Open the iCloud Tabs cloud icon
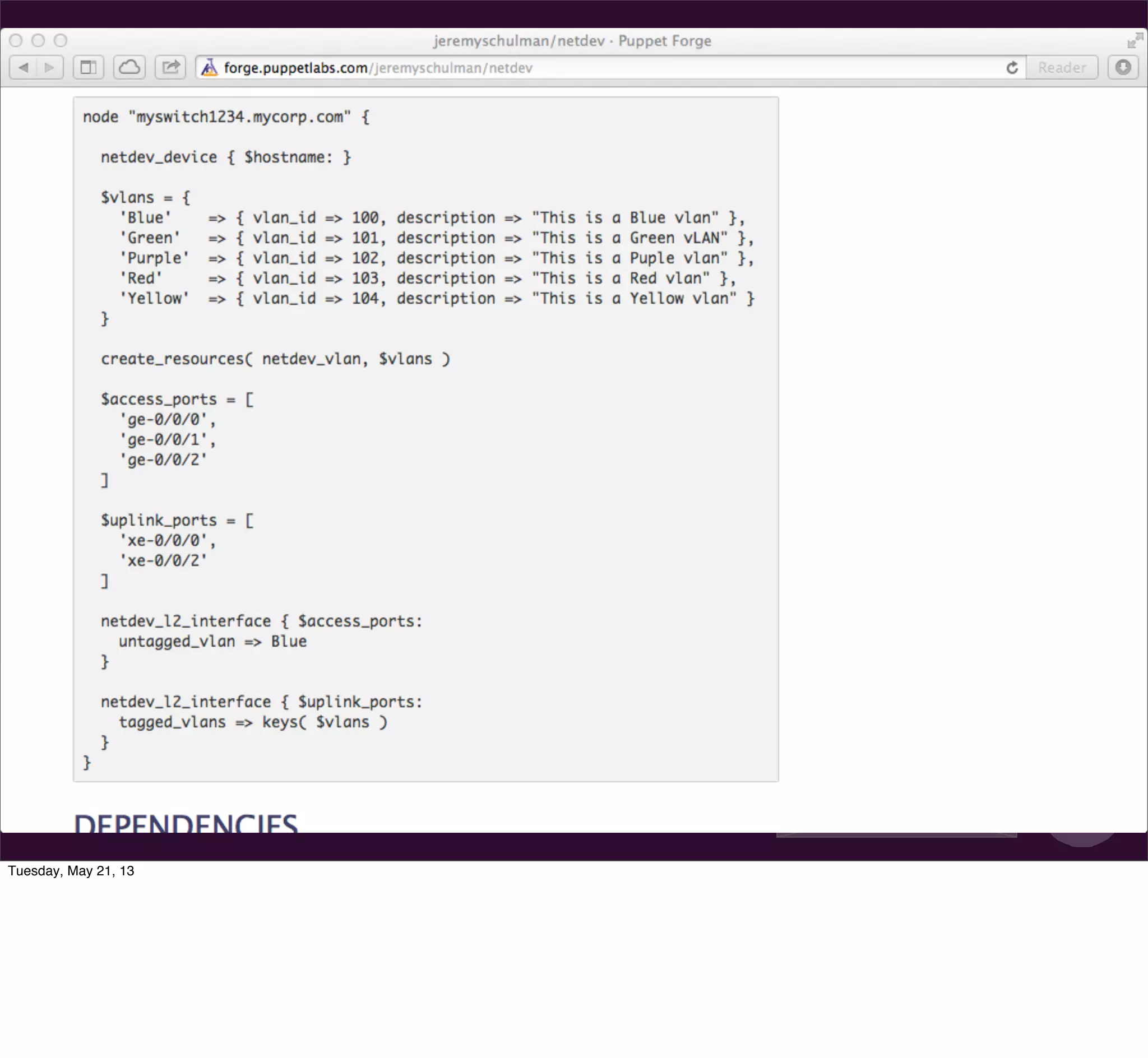1148x1058 pixels. click(x=129, y=68)
